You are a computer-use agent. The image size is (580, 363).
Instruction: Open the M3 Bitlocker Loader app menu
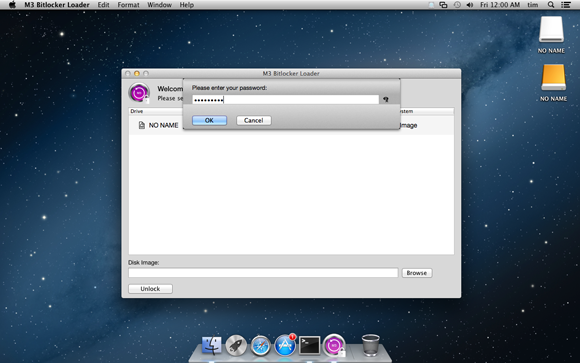click(57, 5)
